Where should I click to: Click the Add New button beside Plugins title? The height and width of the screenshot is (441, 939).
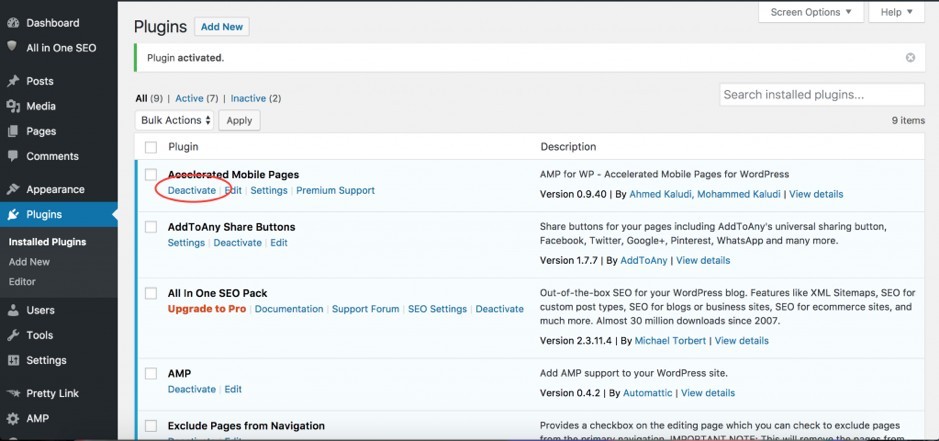tap(222, 27)
